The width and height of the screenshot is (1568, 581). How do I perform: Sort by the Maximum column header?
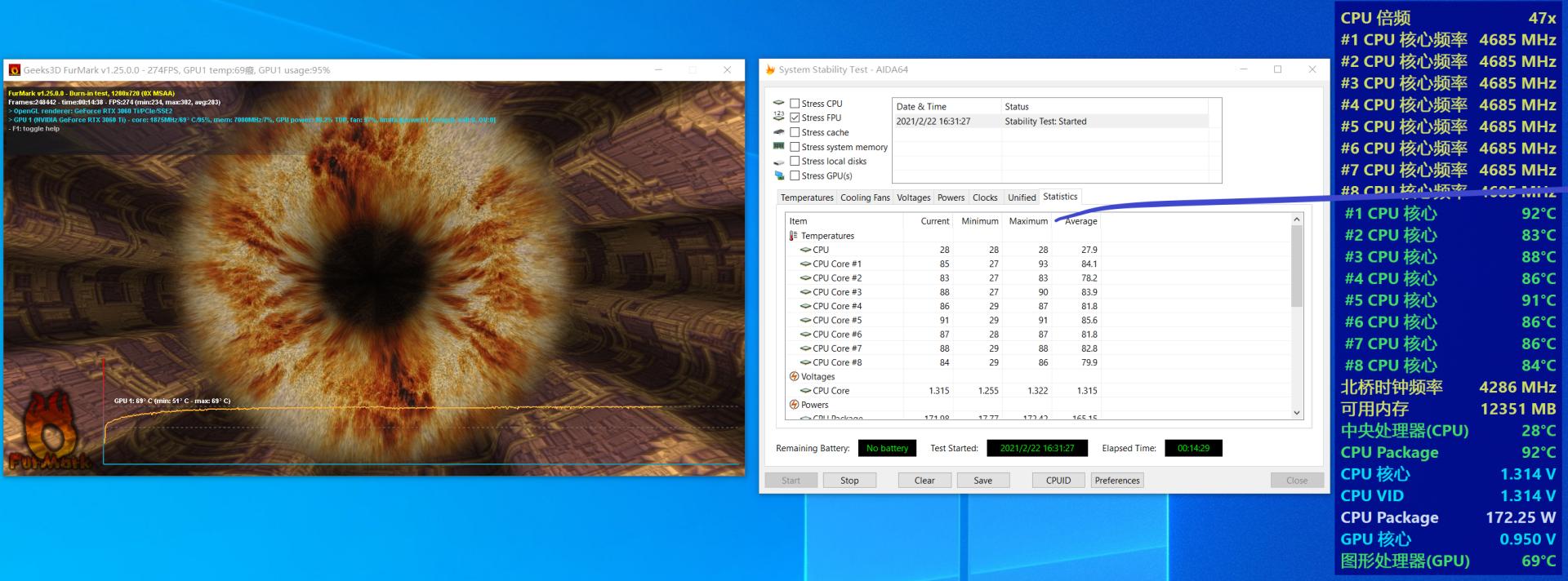pos(1027,221)
